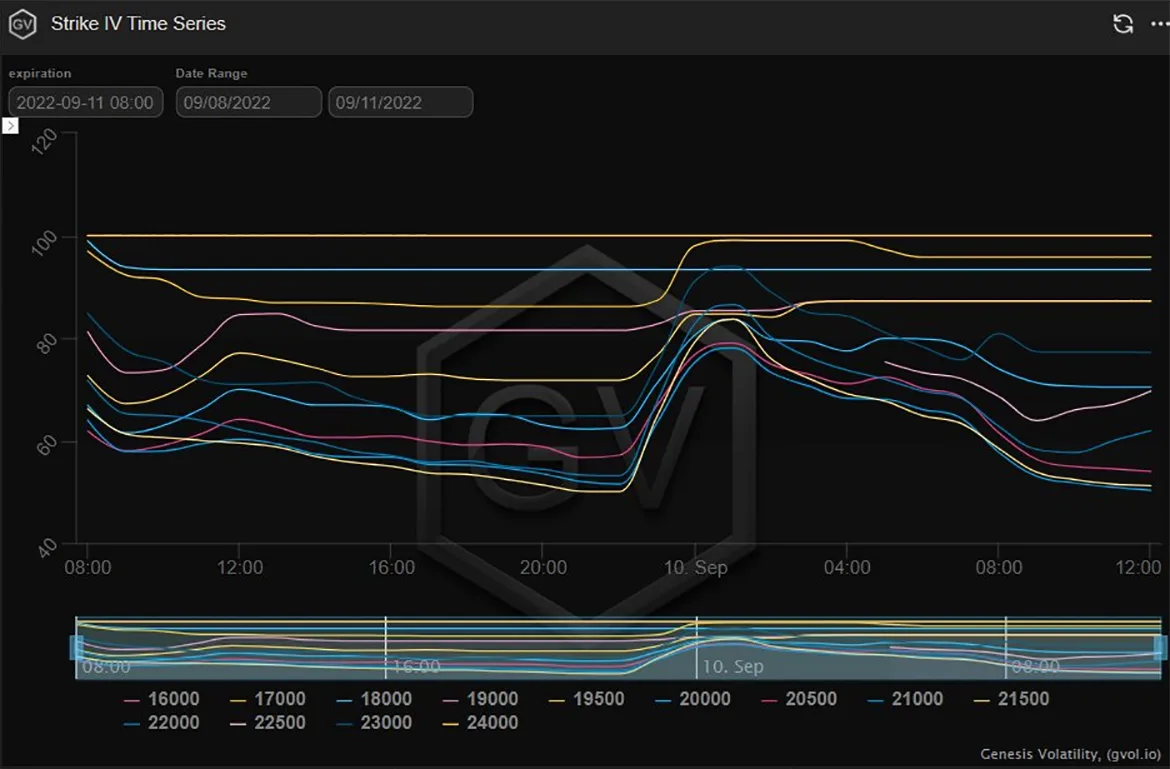Toggle the 17000 strike series in legend
Screen dimensions: 1170x769
(268, 699)
